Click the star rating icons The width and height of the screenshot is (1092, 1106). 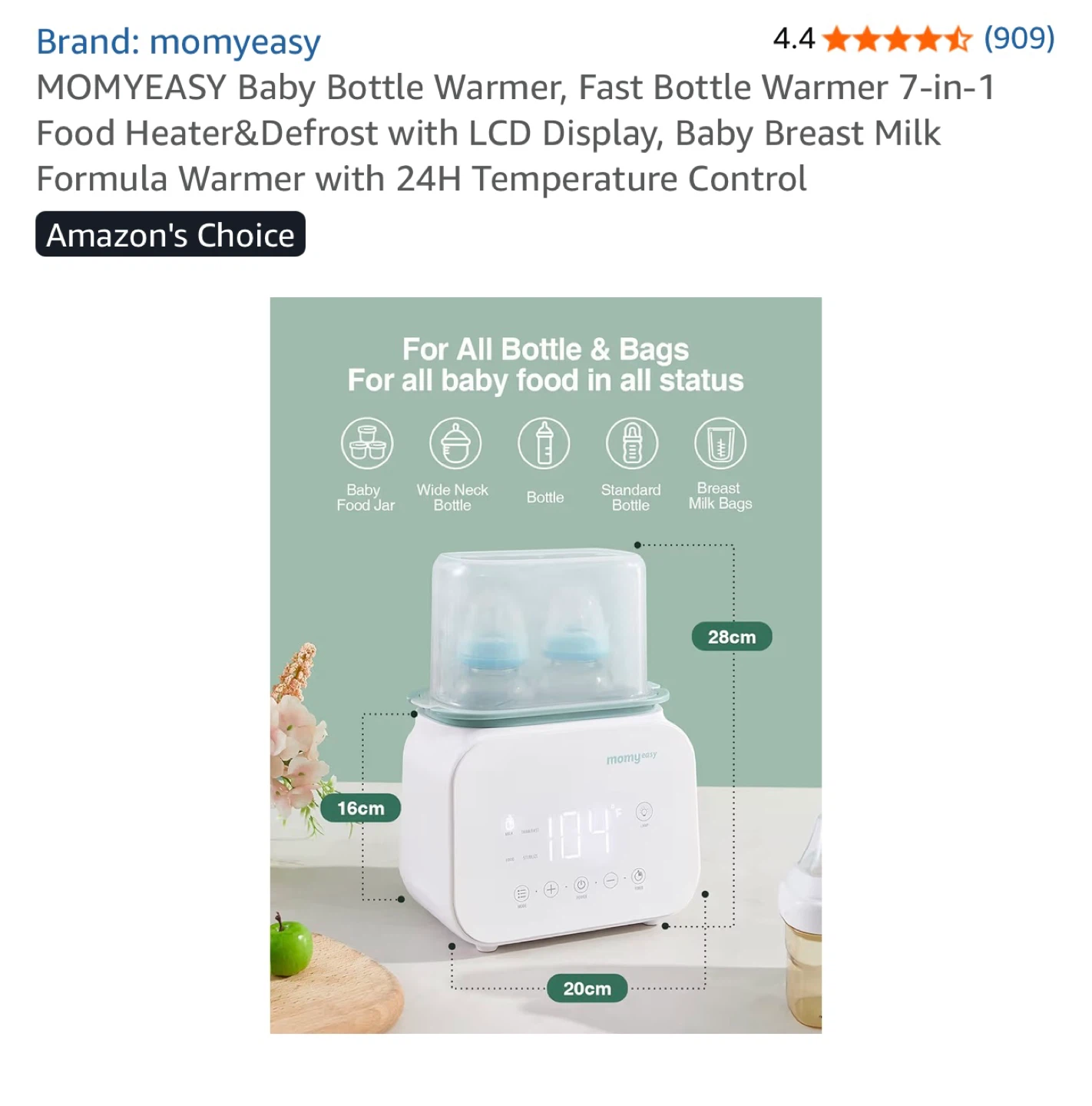[x=898, y=38]
